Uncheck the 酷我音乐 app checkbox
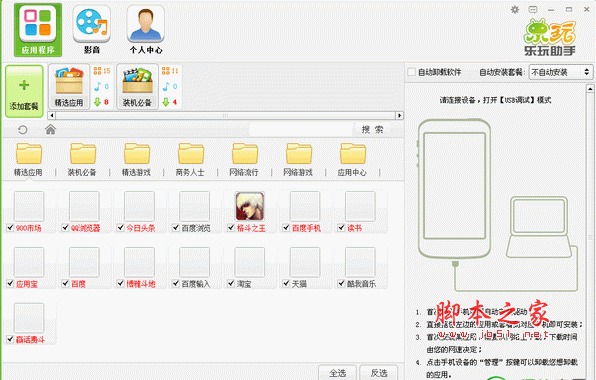The width and height of the screenshot is (596, 380). tap(341, 283)
